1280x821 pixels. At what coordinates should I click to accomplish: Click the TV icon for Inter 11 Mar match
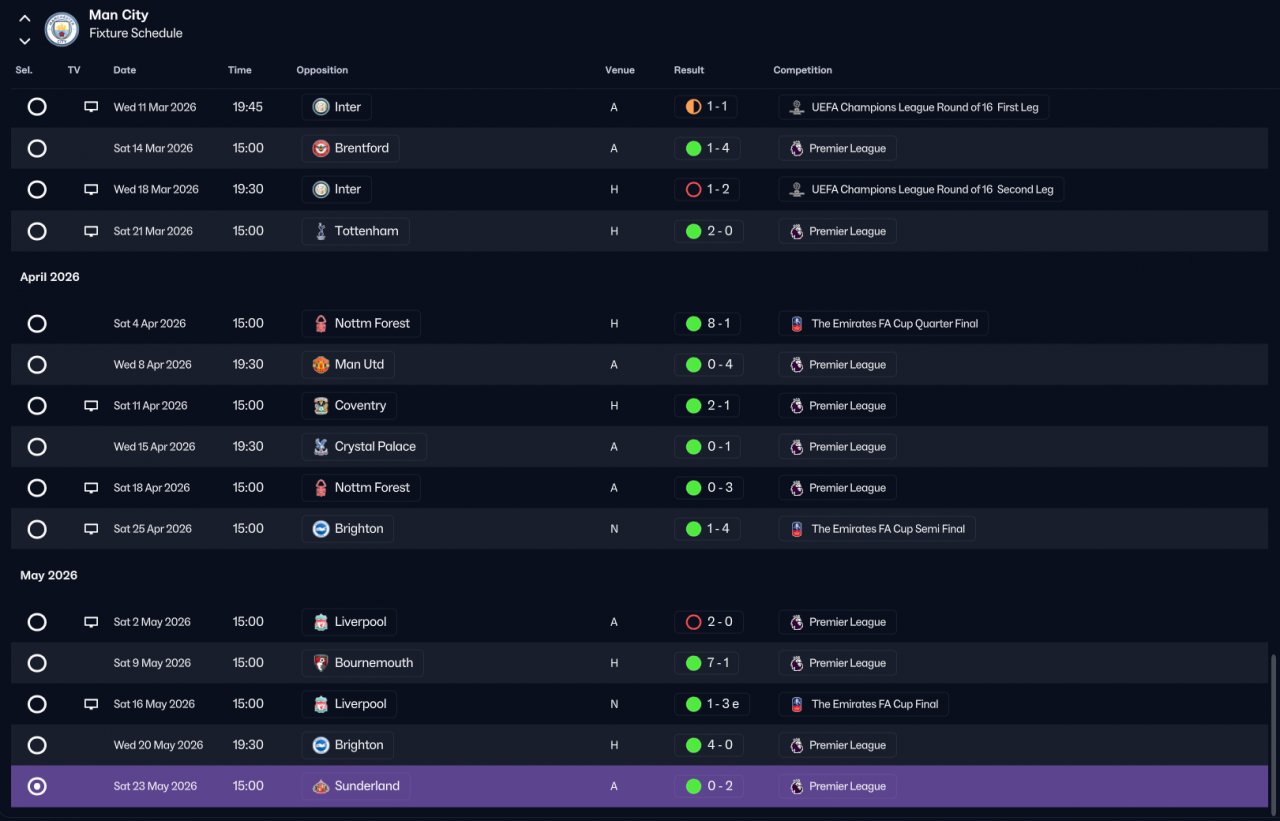pyautogui.click(x=91, y=107)
